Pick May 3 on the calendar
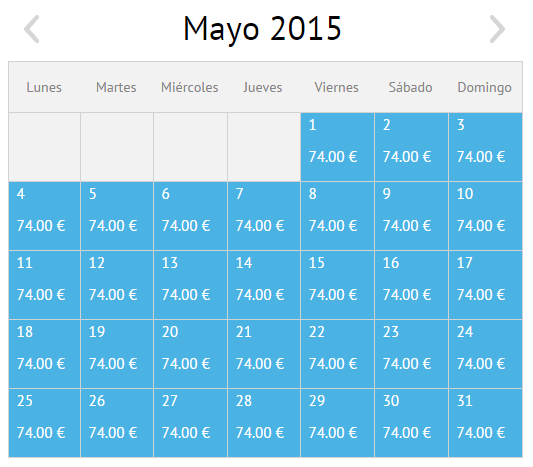The width and height of the screenshot is (533, 467). [486, 147]
